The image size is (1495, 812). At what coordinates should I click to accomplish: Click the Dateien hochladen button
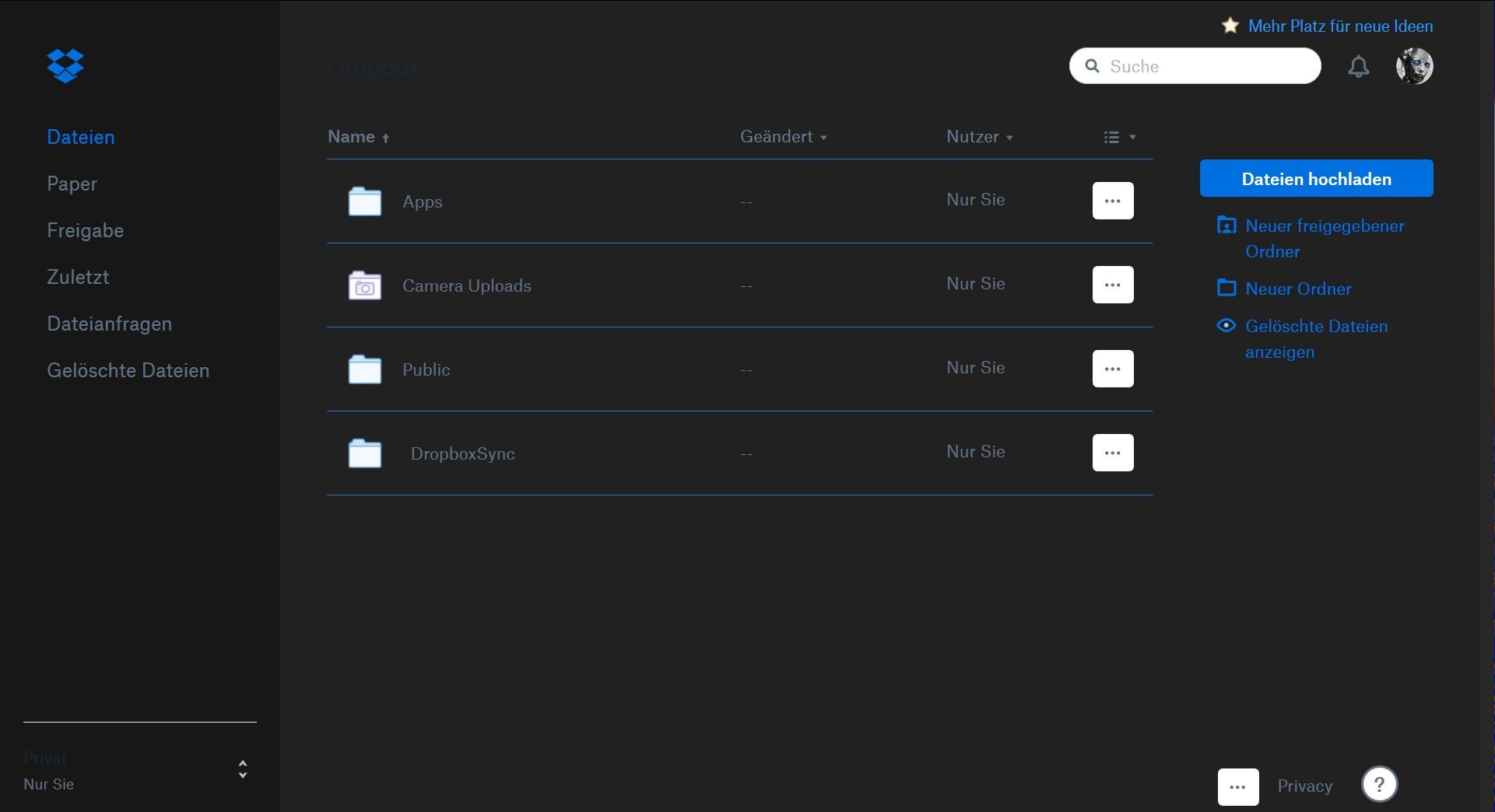pyautogui.click(x=1315, y=178)
